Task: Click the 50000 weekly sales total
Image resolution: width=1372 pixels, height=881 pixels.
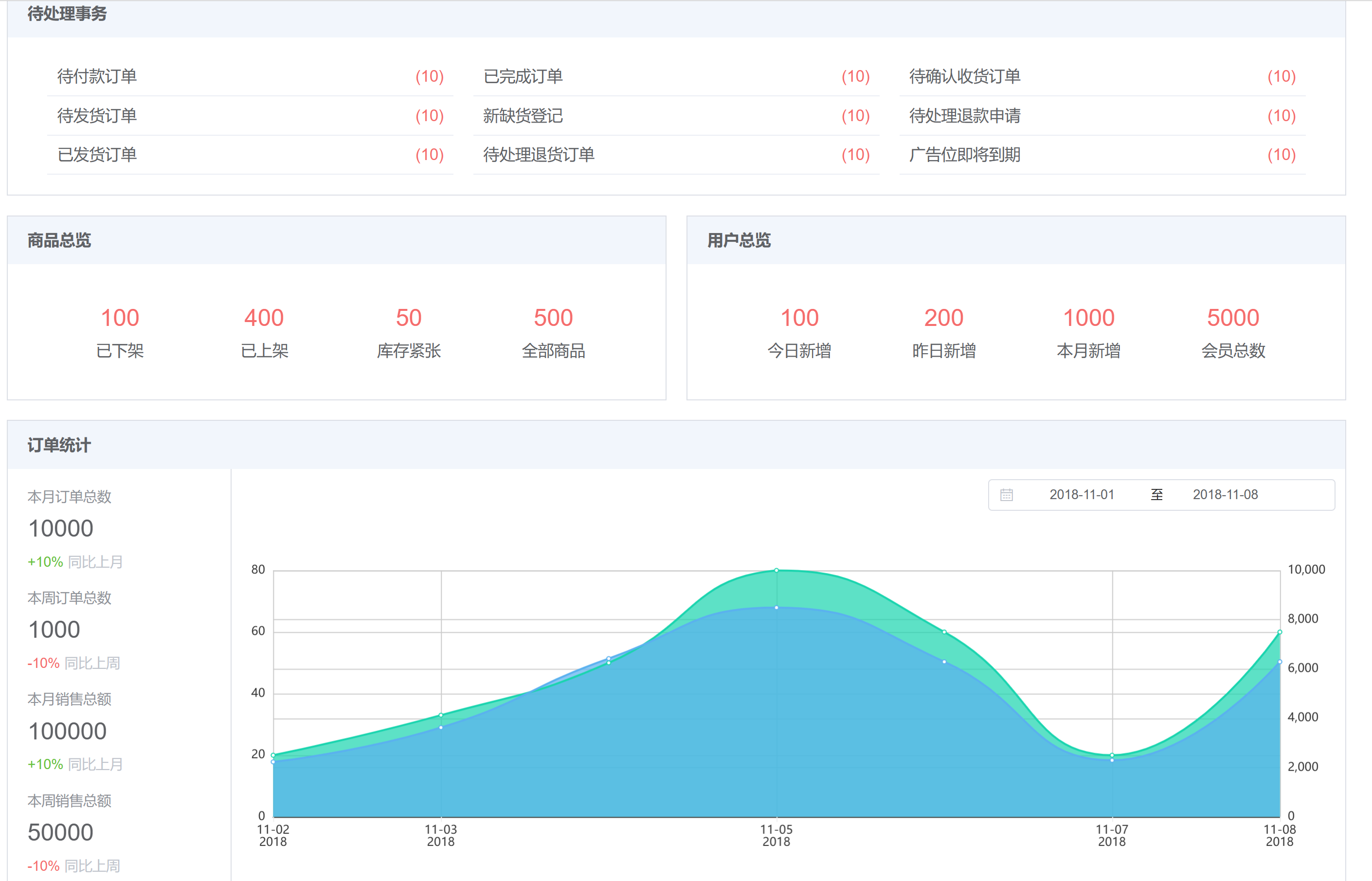Action: 61,833
